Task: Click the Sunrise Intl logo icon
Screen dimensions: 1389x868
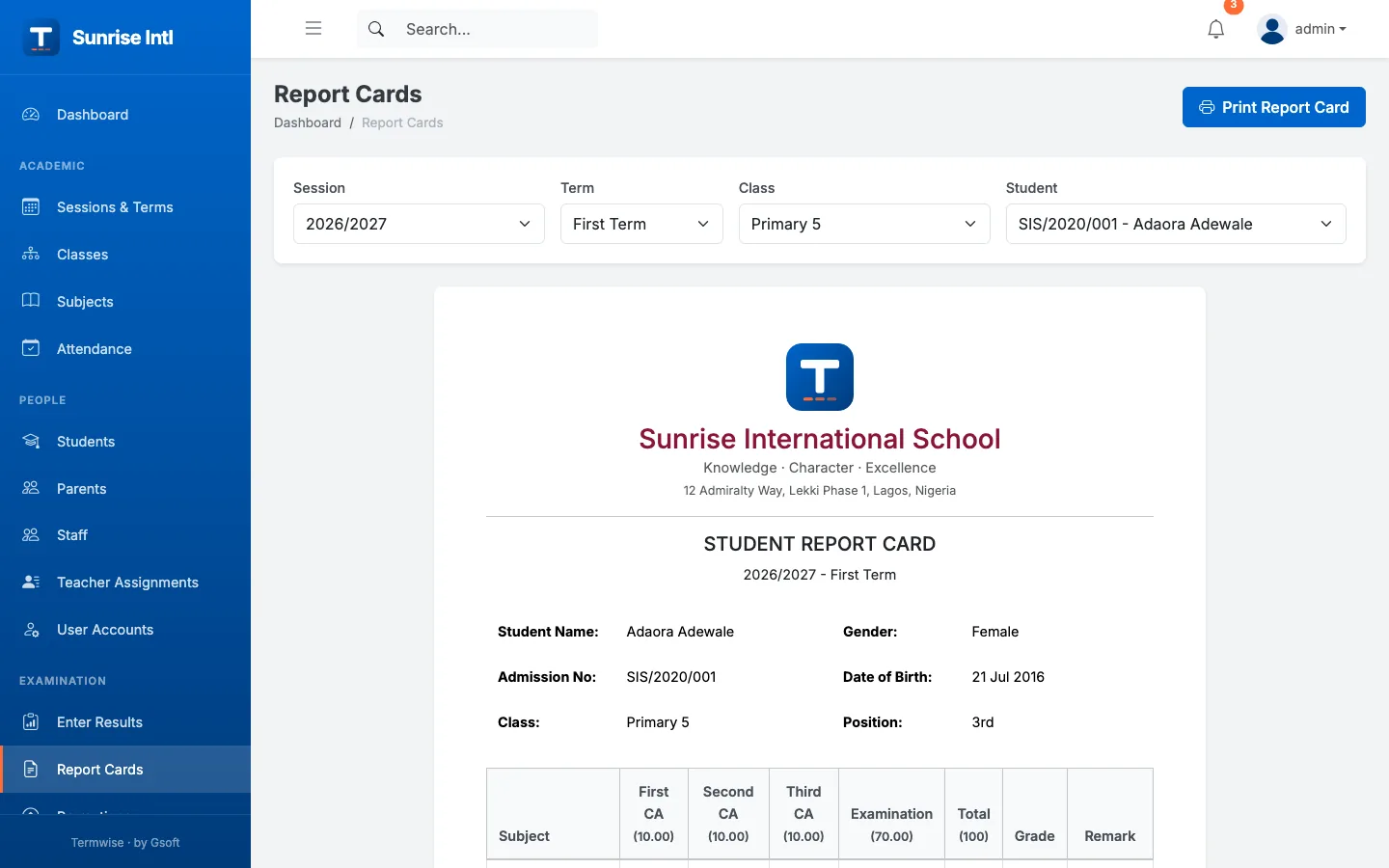Action: coord(41,38)
